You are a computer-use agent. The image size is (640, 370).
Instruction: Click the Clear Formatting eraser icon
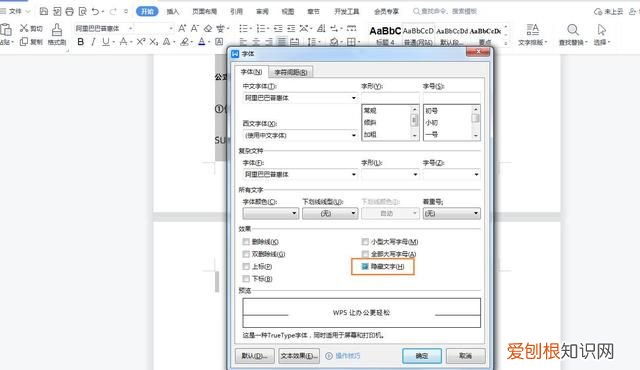coord(208,28)
